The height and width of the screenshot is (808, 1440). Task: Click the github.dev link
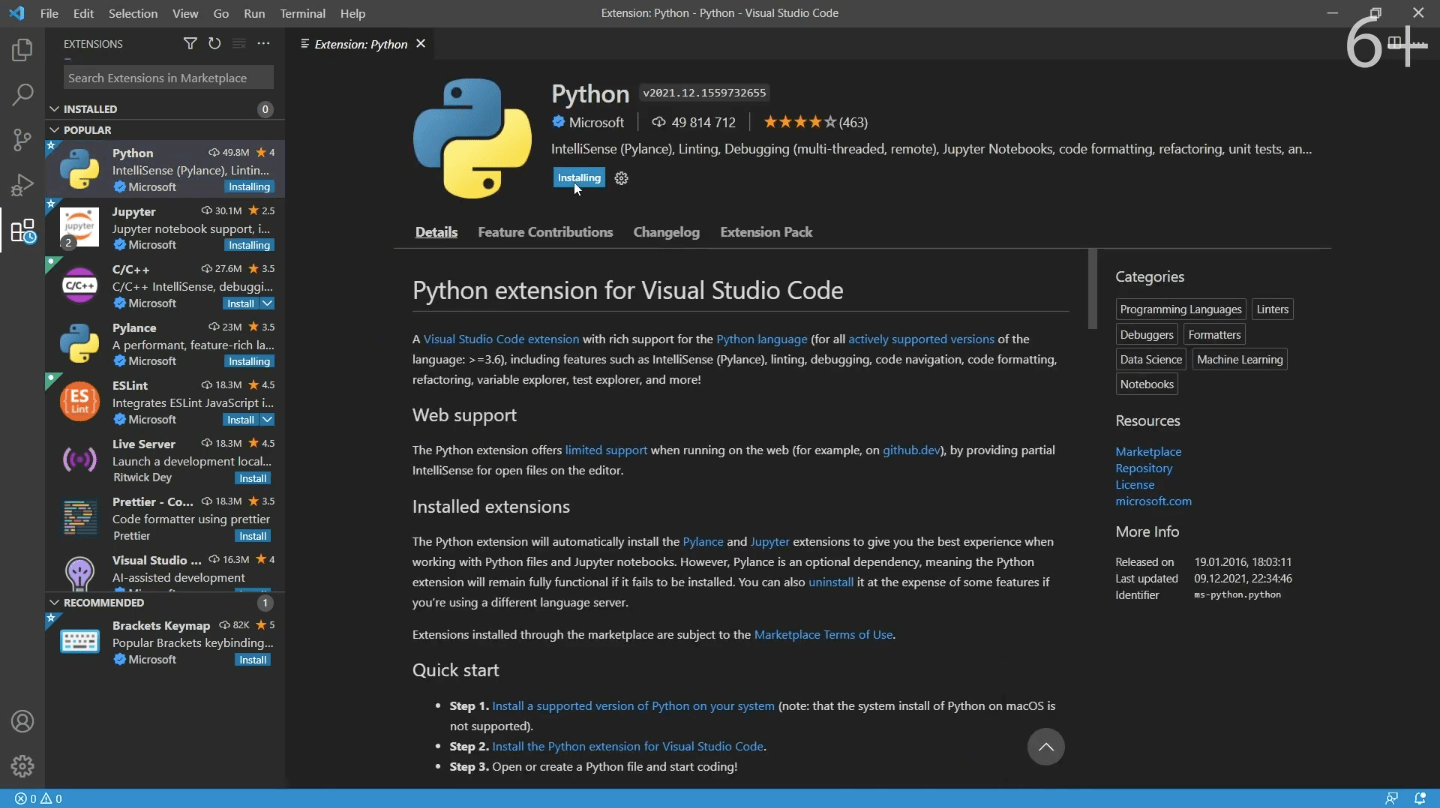click(x=911, y=450)
